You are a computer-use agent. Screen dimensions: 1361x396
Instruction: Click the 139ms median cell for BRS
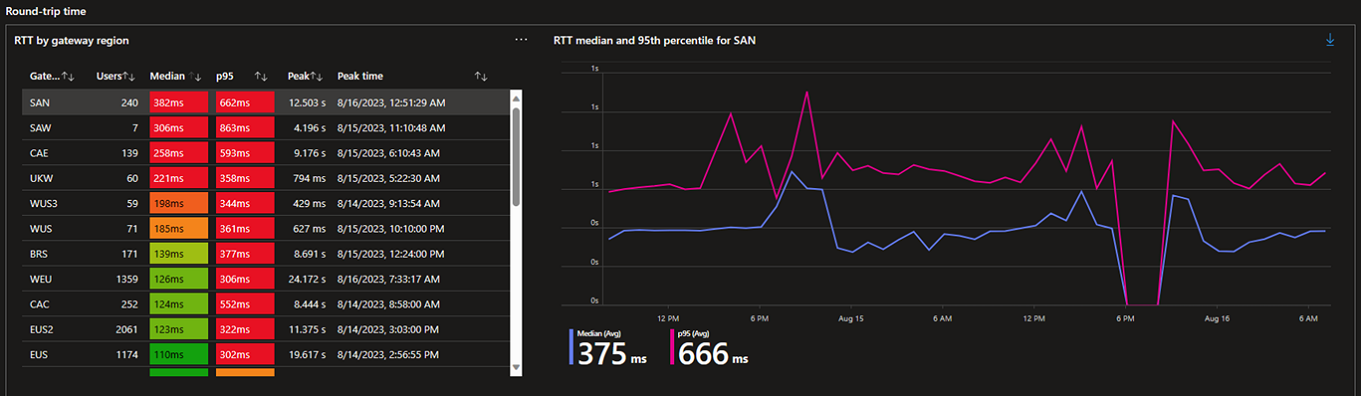[178, 254]
